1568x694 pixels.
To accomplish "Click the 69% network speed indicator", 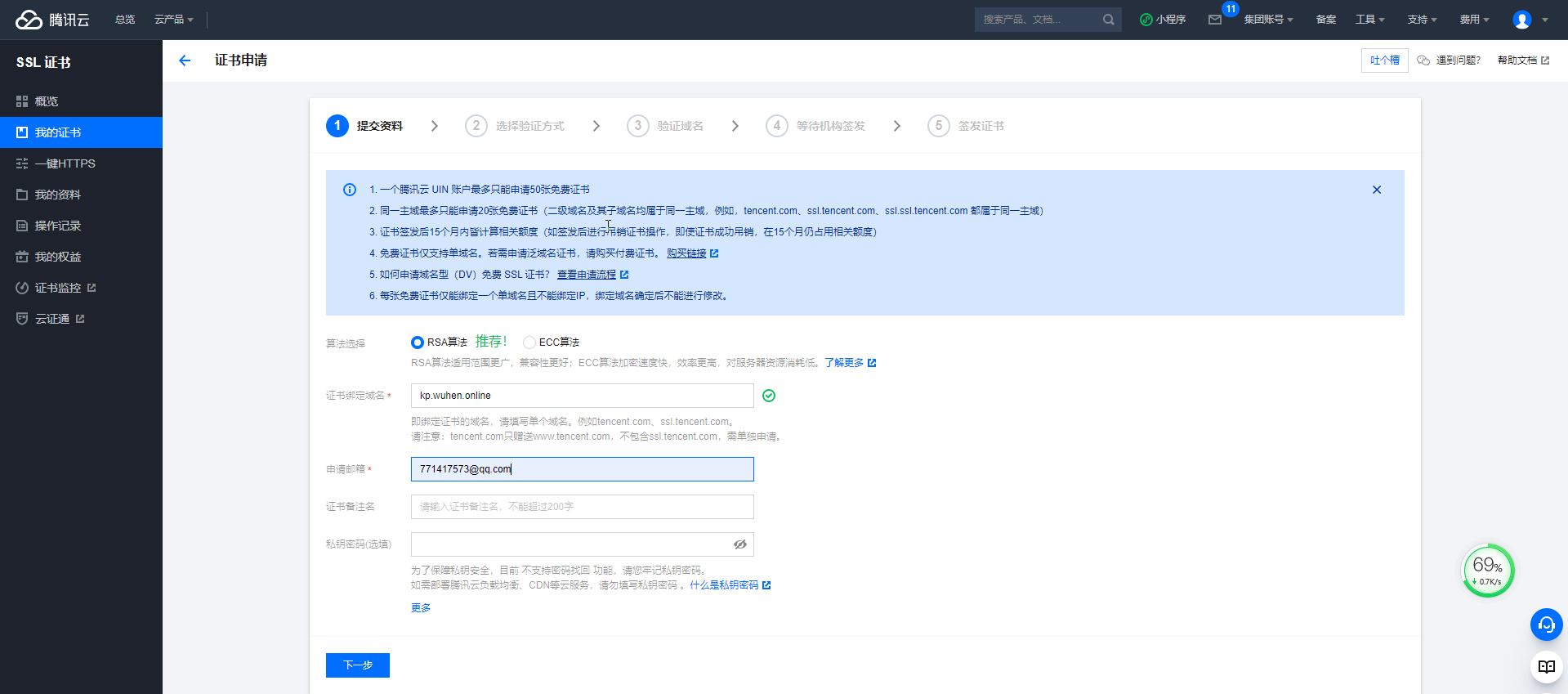I will [1487, 571].
